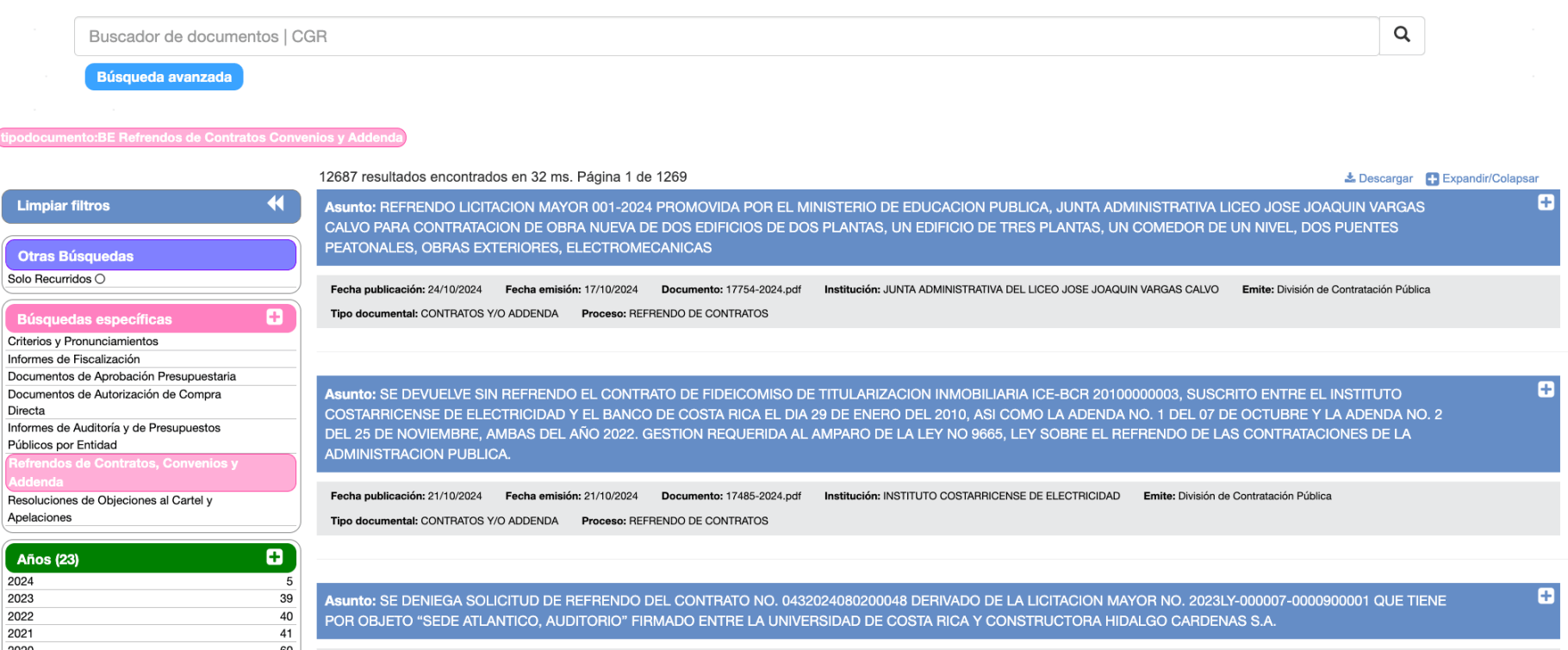The height and width of the screenshot is (650, 1568).
Task: Click Limpiar filtros
Action: coord(64,206)
